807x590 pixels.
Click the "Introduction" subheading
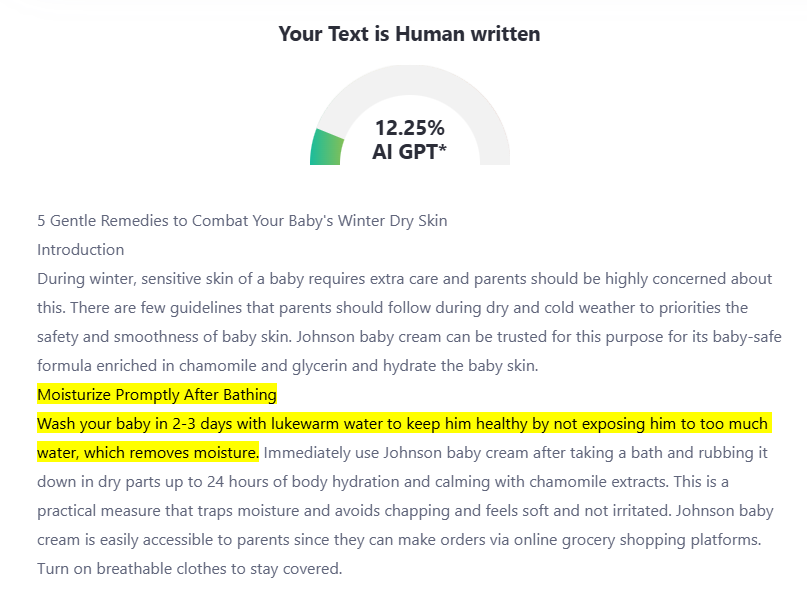pyautogui.click(x=81, y=249)
